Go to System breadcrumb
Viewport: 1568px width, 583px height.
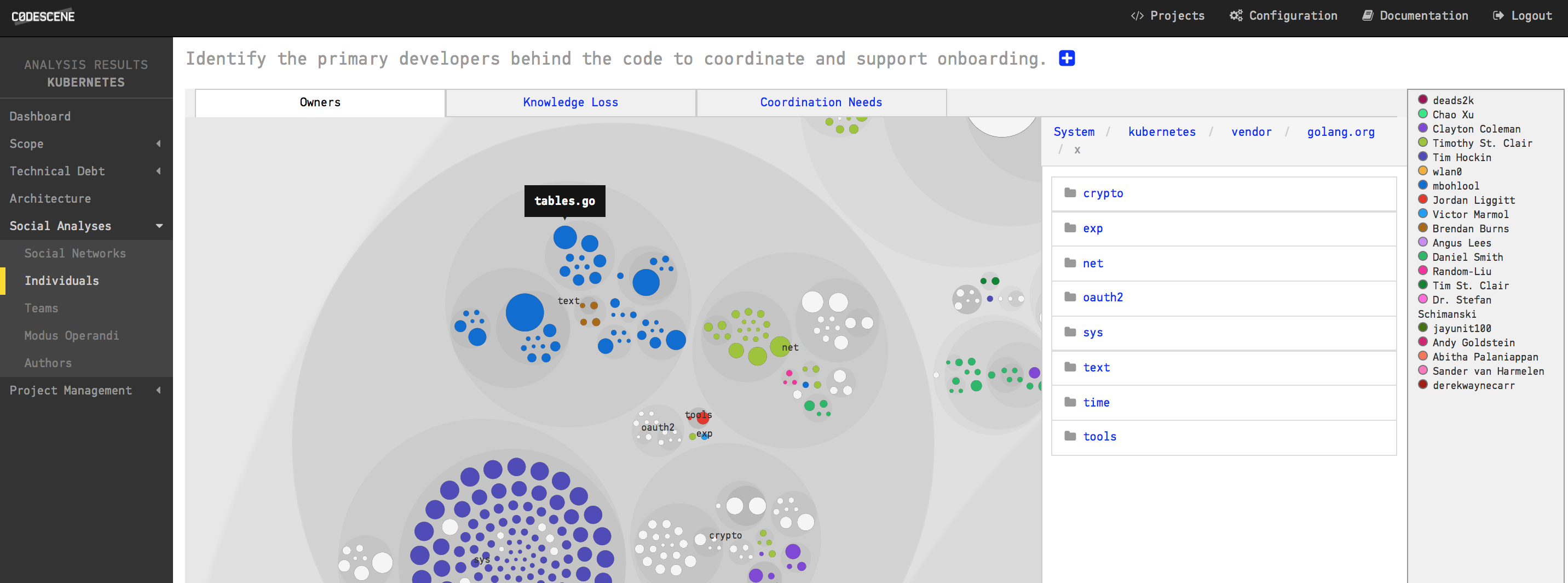(x=1074, y=132)
